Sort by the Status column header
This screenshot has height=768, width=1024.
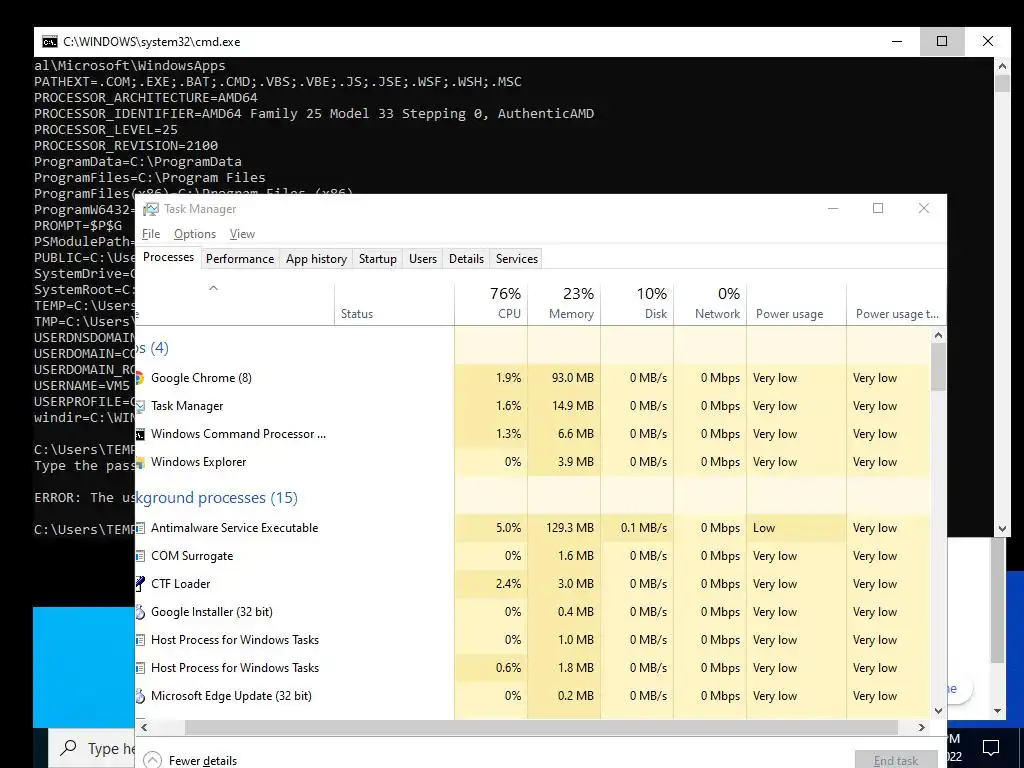point(394,304)
